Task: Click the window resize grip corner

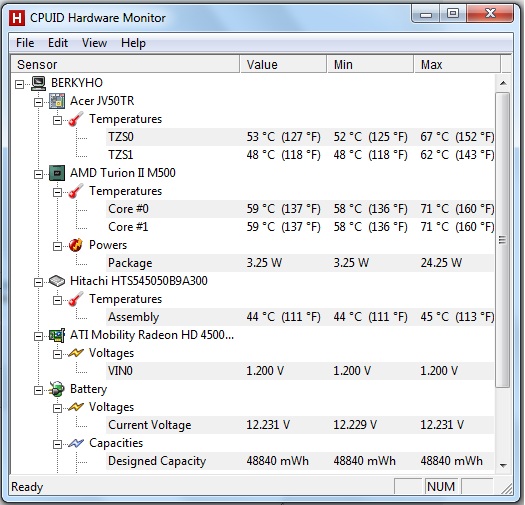Action: 507,489
